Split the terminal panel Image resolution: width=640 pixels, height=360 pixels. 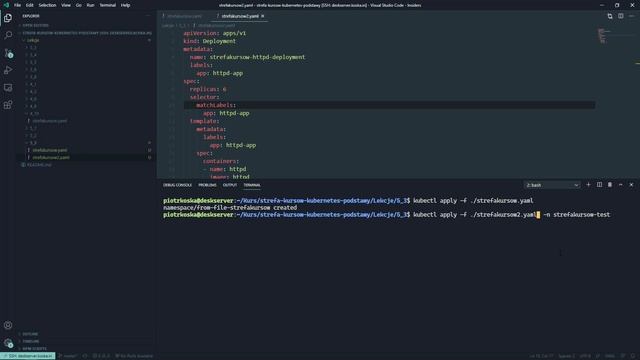pyautogui.click(x=599, y=185)
